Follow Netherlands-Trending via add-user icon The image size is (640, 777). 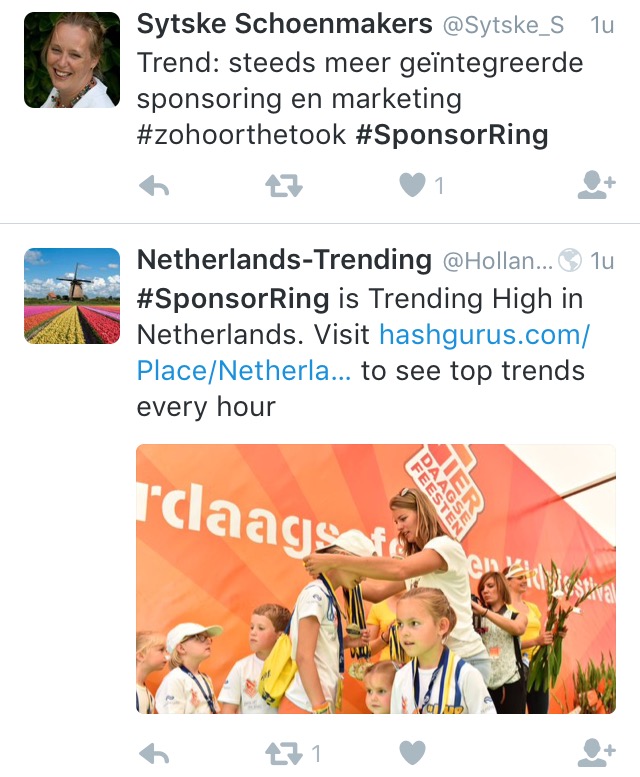coord(596,752)
